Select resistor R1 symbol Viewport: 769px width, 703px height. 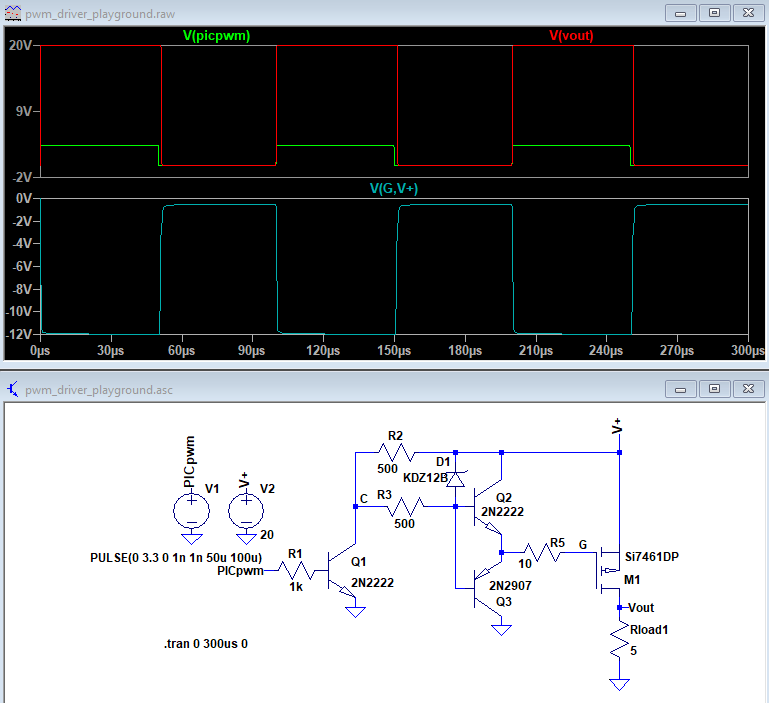(x=297, y=571)
